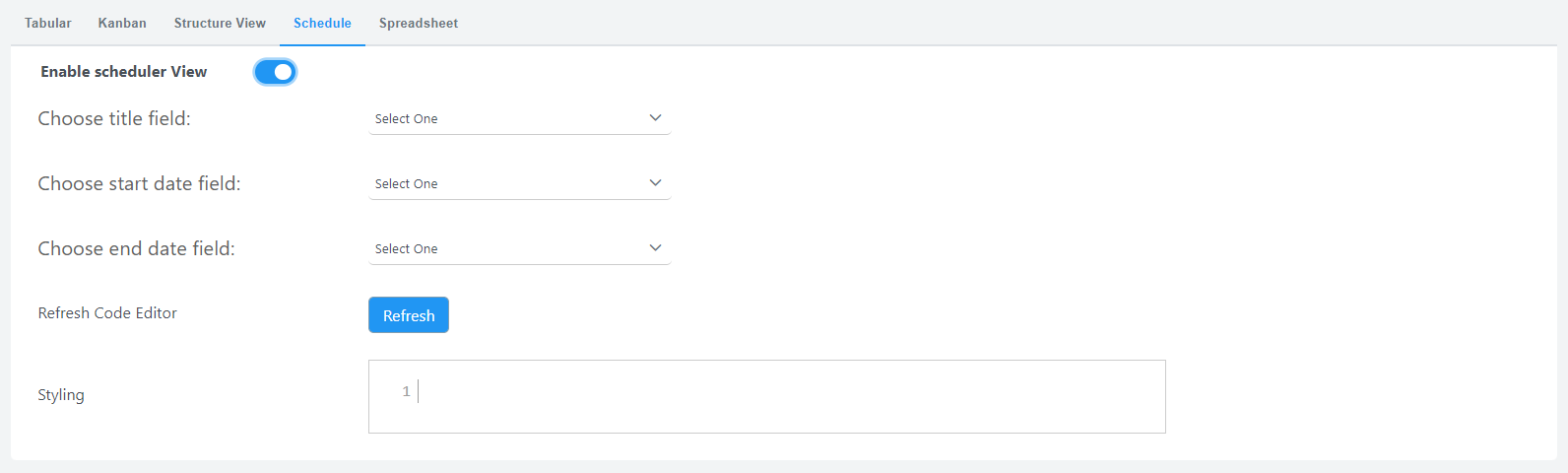Open the end date field dropdown
This screenshot has height=473, width=1568.
point(518,248)
